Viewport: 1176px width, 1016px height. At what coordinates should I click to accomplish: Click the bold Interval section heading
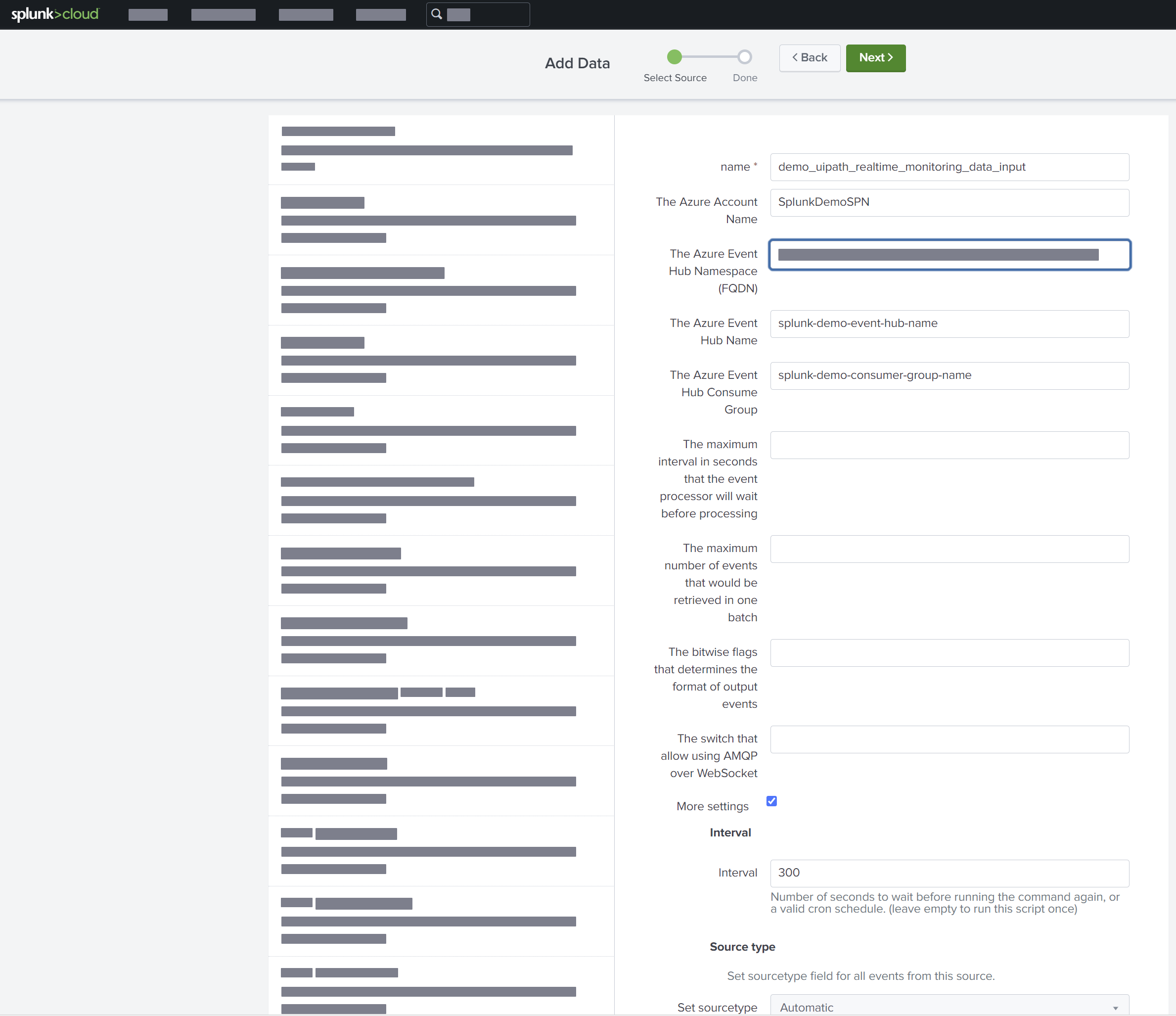(x=730, y=832)
